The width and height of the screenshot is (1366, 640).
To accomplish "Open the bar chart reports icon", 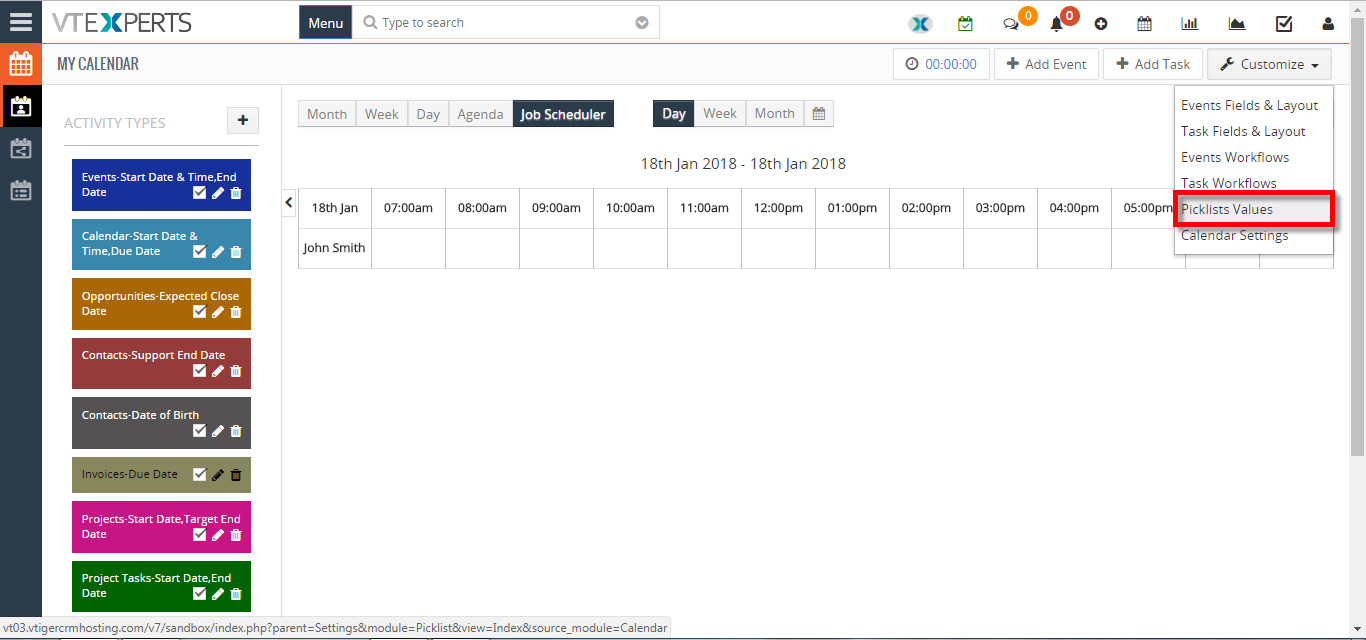I will click(1190, 23).
